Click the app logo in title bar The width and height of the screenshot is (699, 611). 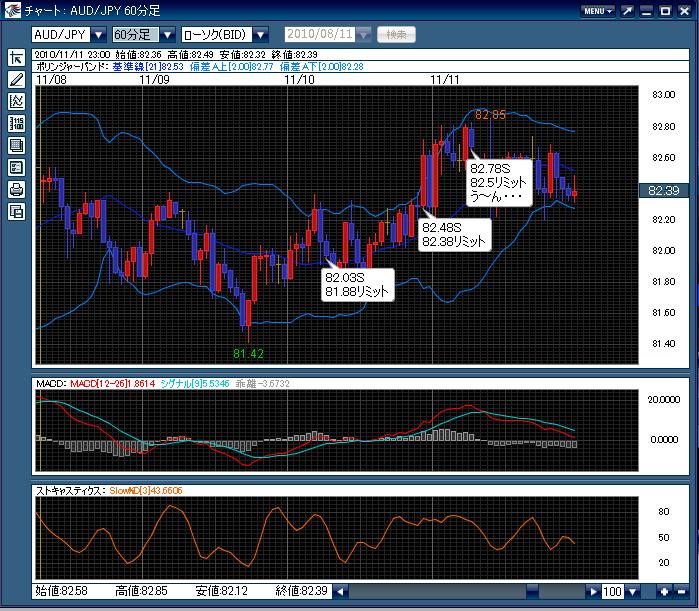coord(12,10)
